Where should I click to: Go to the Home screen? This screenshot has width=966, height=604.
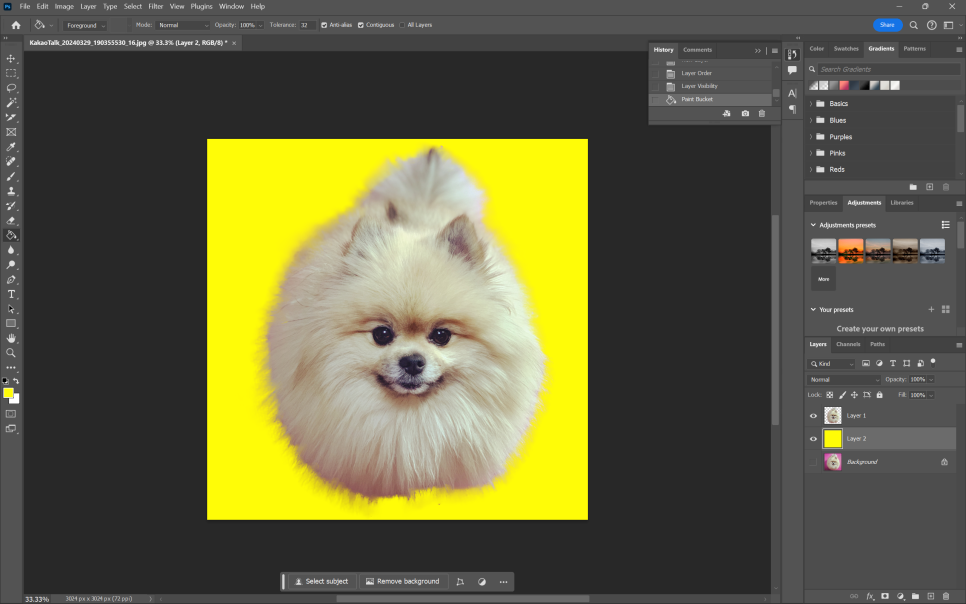(16, 25)
